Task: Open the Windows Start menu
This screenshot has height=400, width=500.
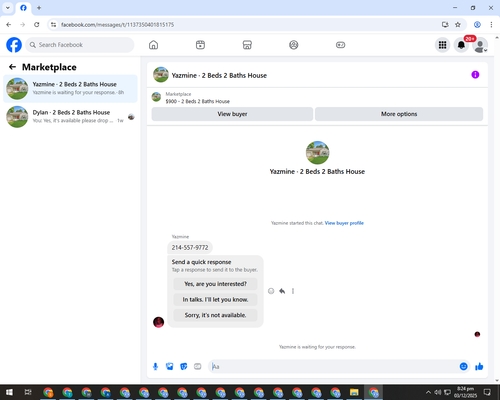Action: [9, 392]
